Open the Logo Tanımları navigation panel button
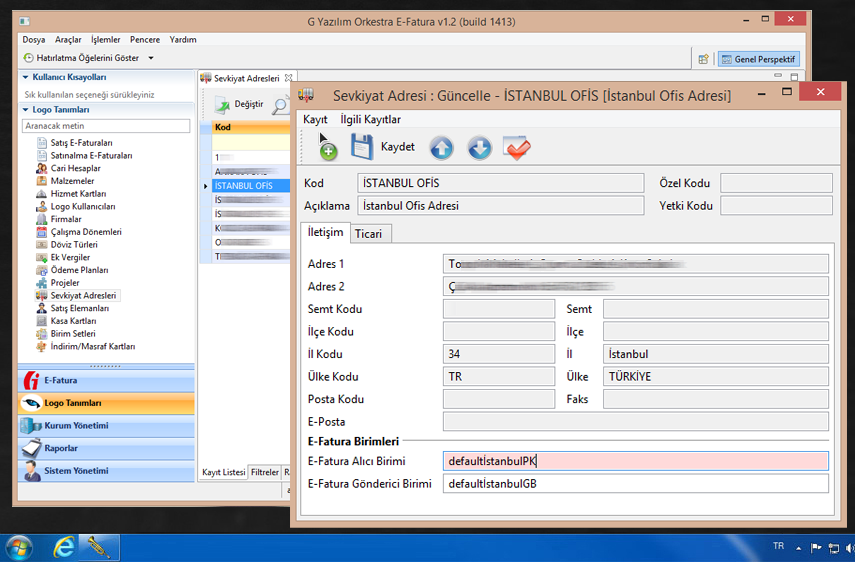Image resolution: width=855 pixels, height=562 pixels. (106, 403)
